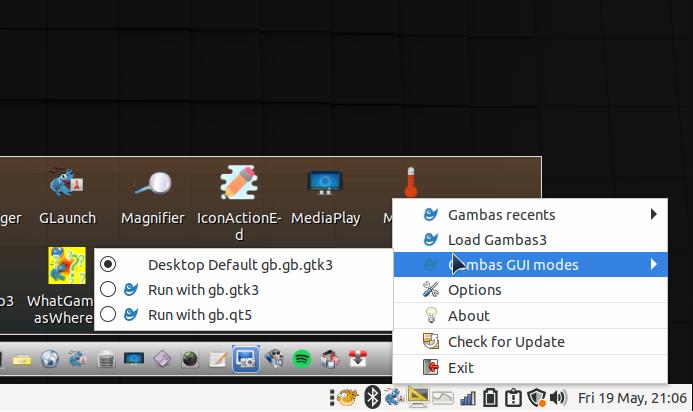Open the About menu entry

point(468,316)
